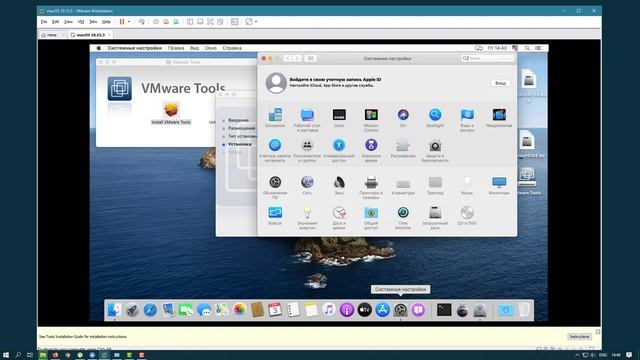Click the Windows Start button
The image size is (640, 360).
(6, 355)
